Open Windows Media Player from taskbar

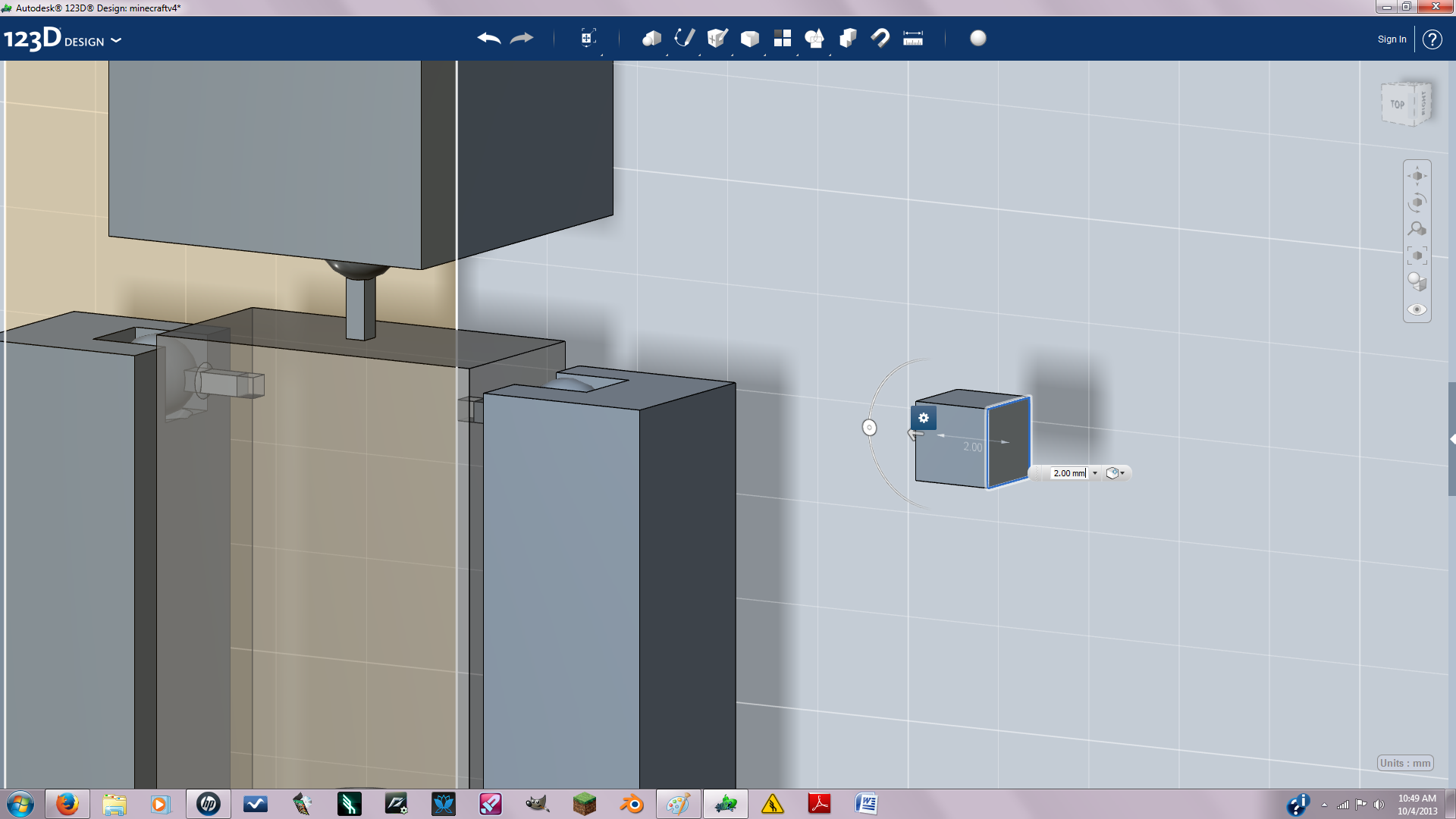tap(161, 804)
